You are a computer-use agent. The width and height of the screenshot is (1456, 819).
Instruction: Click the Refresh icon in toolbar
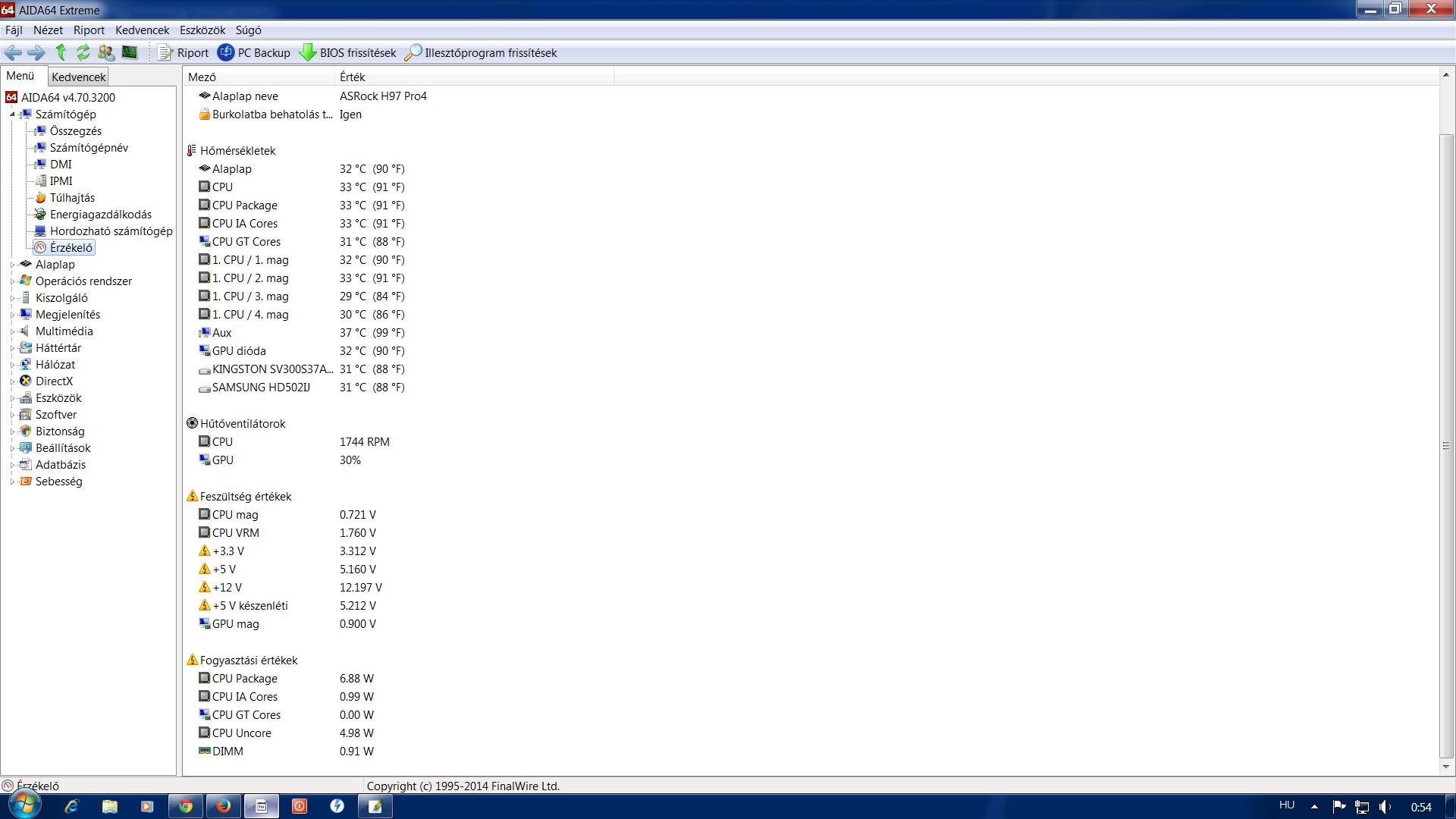(x=83, y=52)
